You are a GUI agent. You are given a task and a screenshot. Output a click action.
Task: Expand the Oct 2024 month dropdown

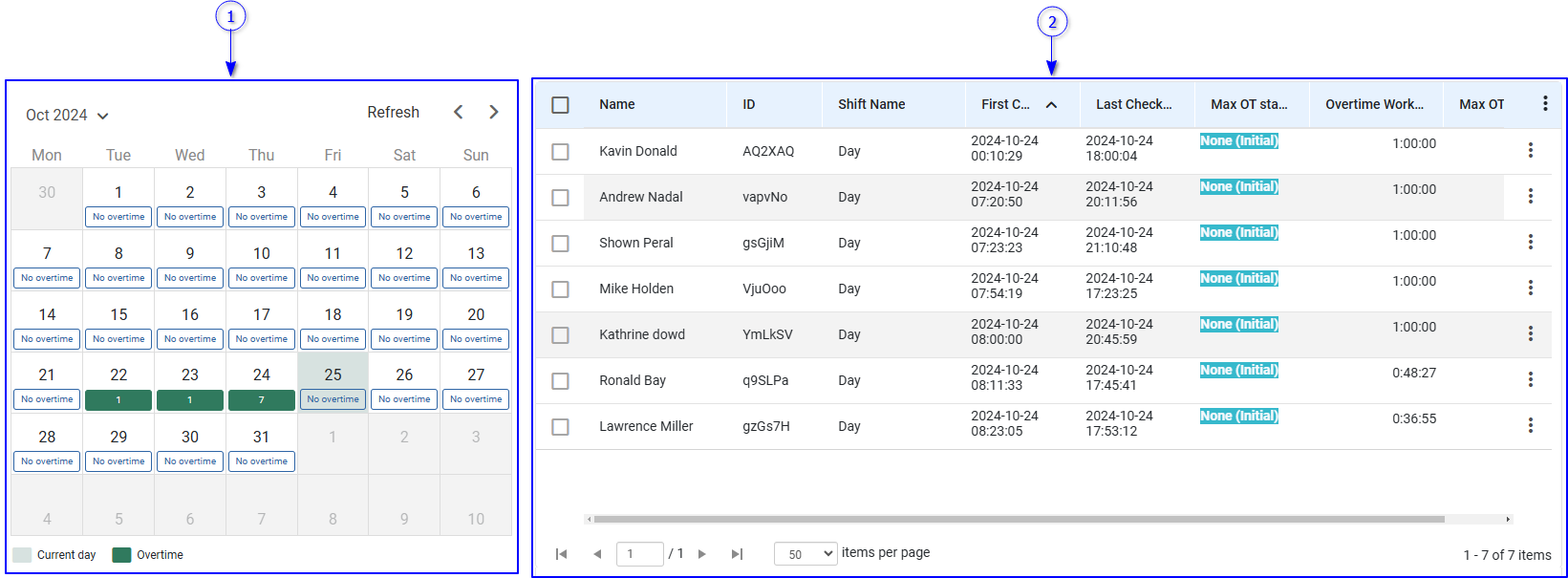[x=67, y=116]
